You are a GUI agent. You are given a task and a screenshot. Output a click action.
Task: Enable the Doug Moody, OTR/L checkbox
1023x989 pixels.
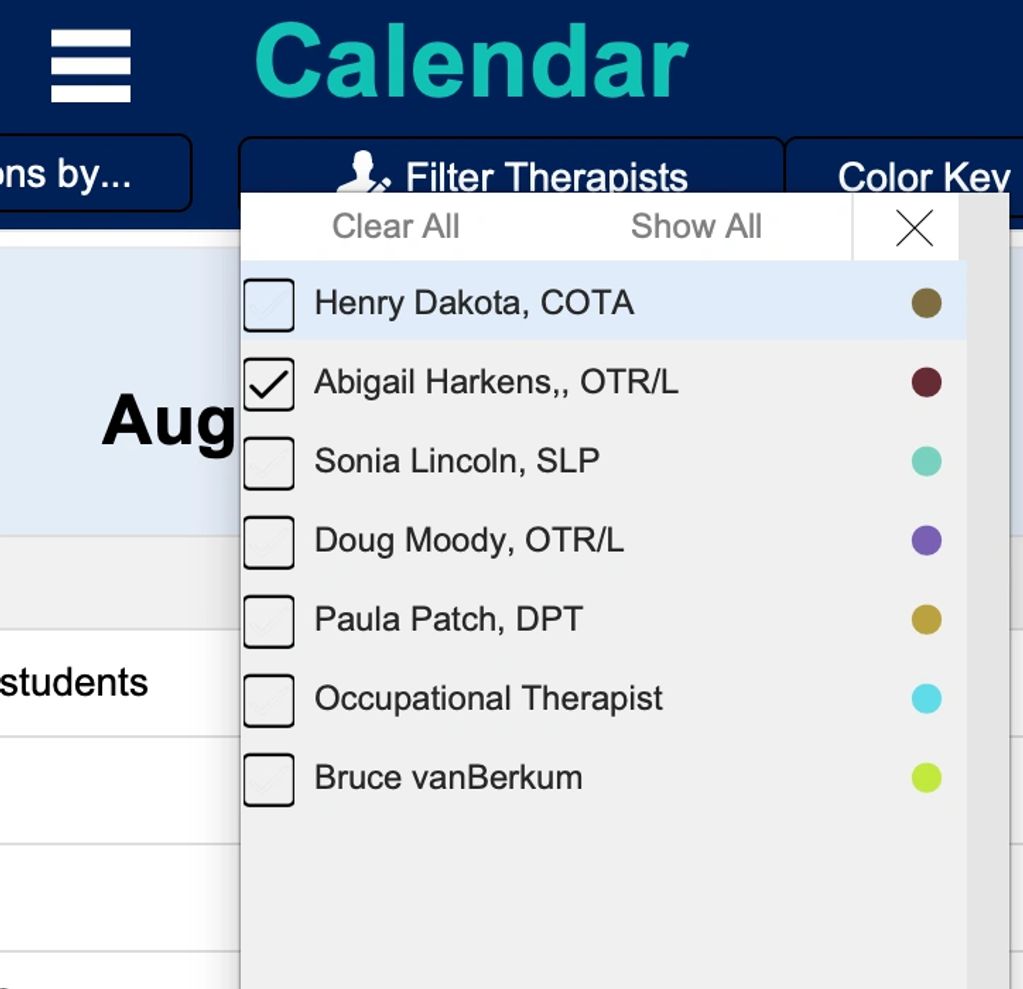point(269,542)
